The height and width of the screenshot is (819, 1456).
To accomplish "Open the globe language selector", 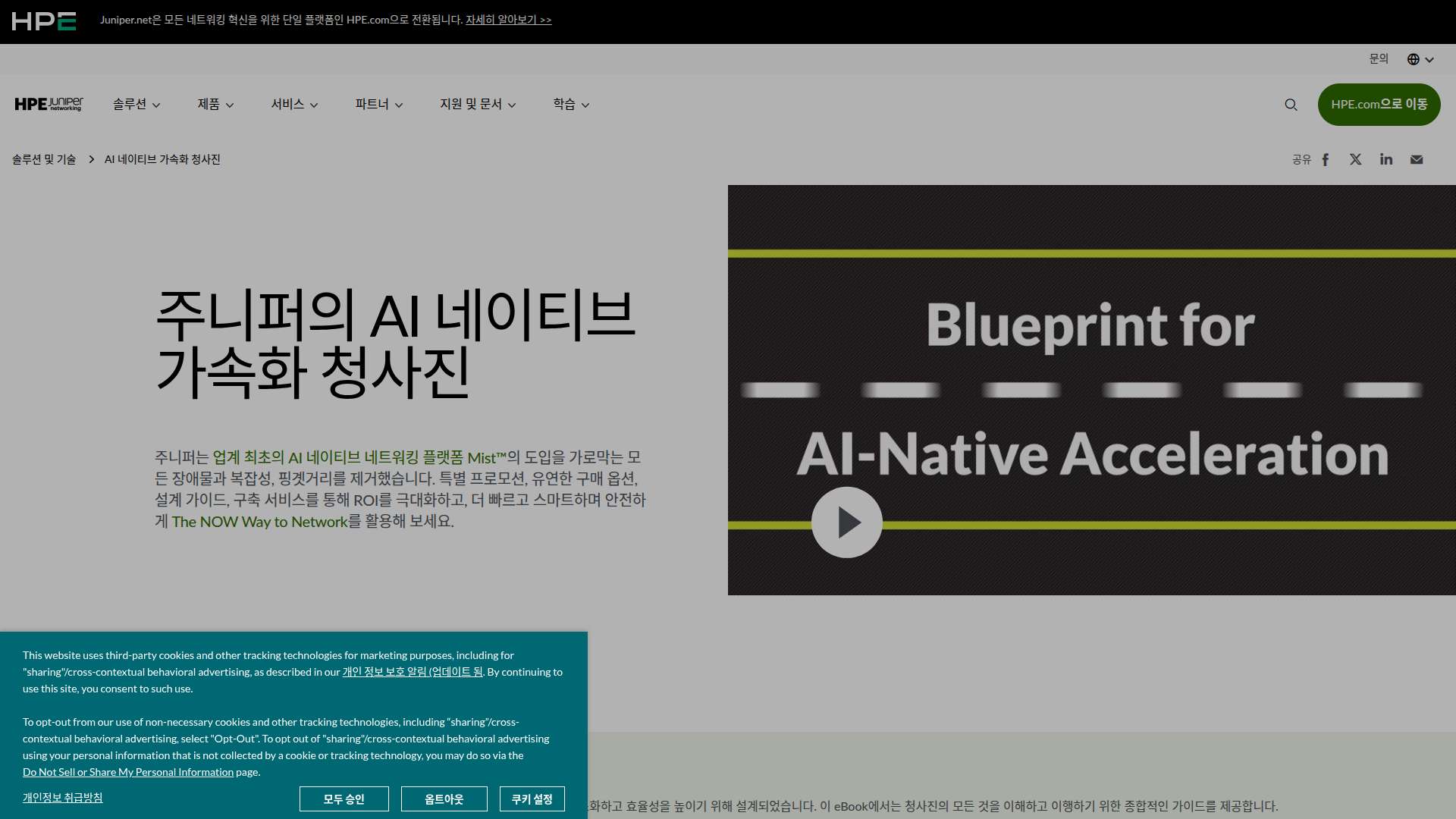I will (1420, 59).
